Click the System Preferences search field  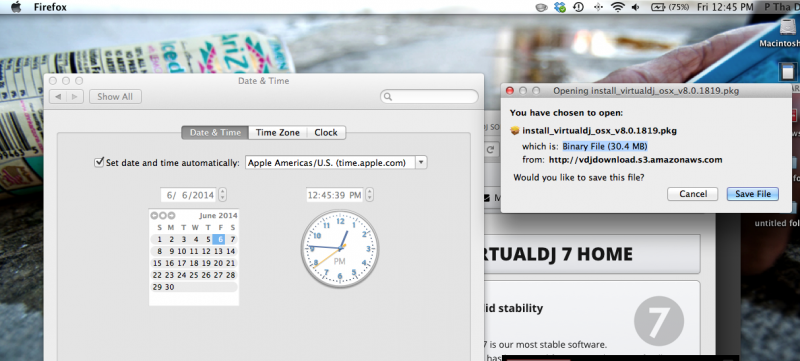tap(429, 96)
